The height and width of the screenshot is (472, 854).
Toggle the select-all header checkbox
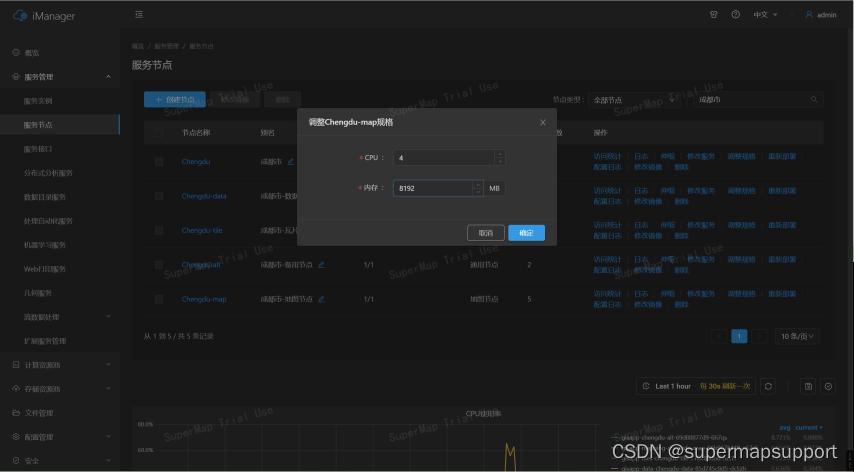pyautogui.click(x=159, y=132)
